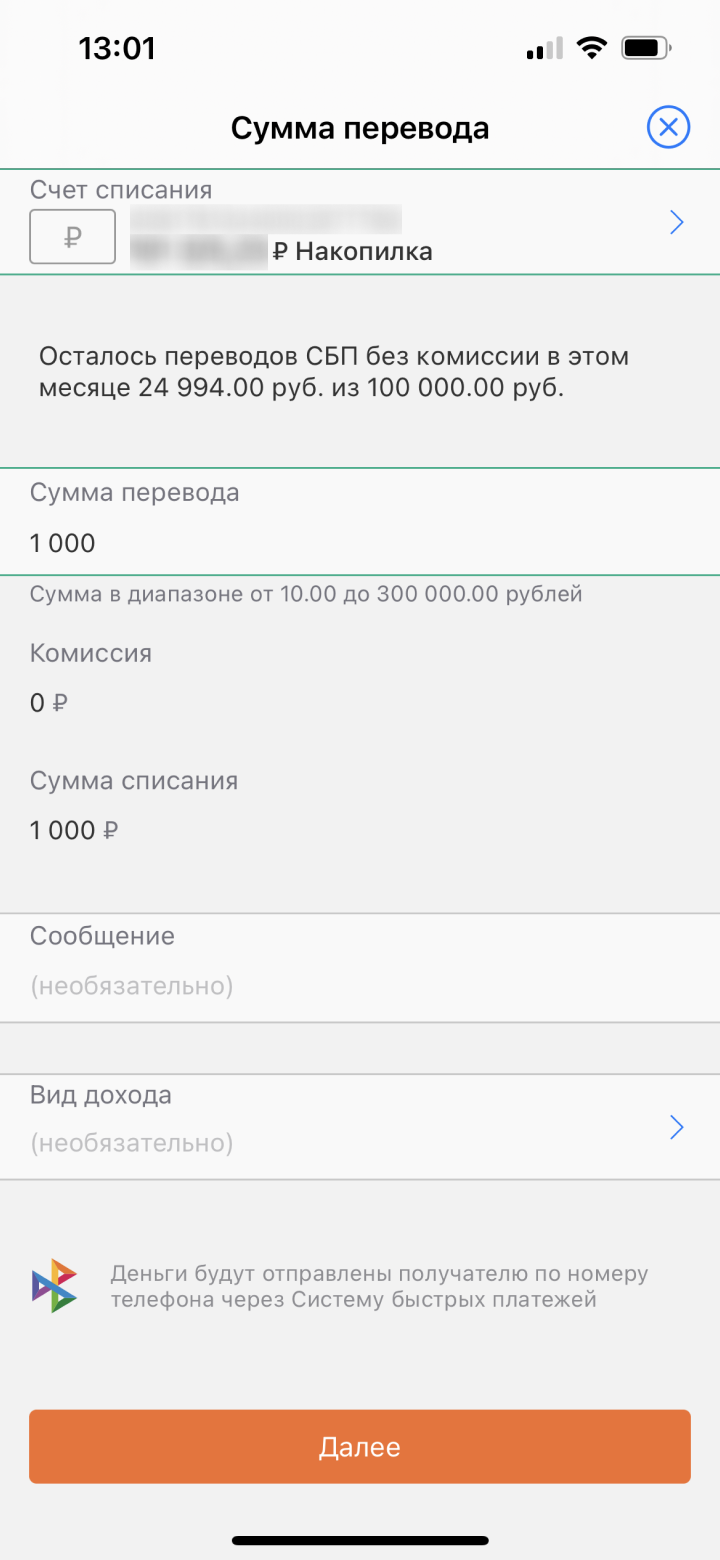Tap the cellular signal bars icon
The image size is (720, 1560).
coord(544,49)
